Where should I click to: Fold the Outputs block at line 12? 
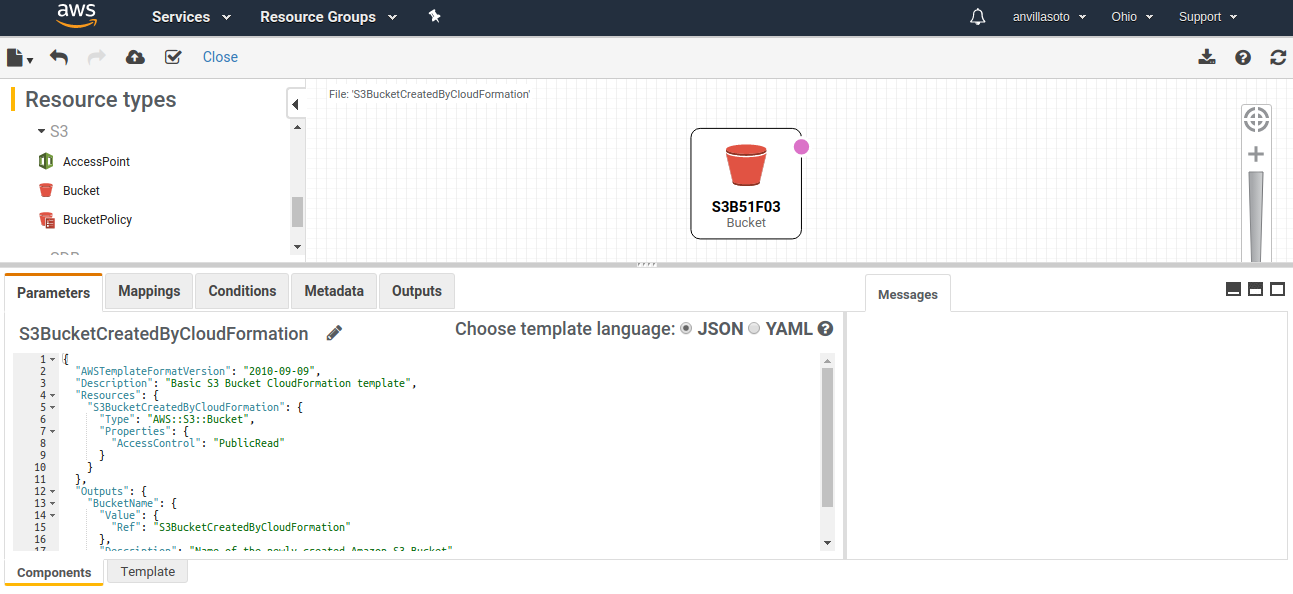52,491
